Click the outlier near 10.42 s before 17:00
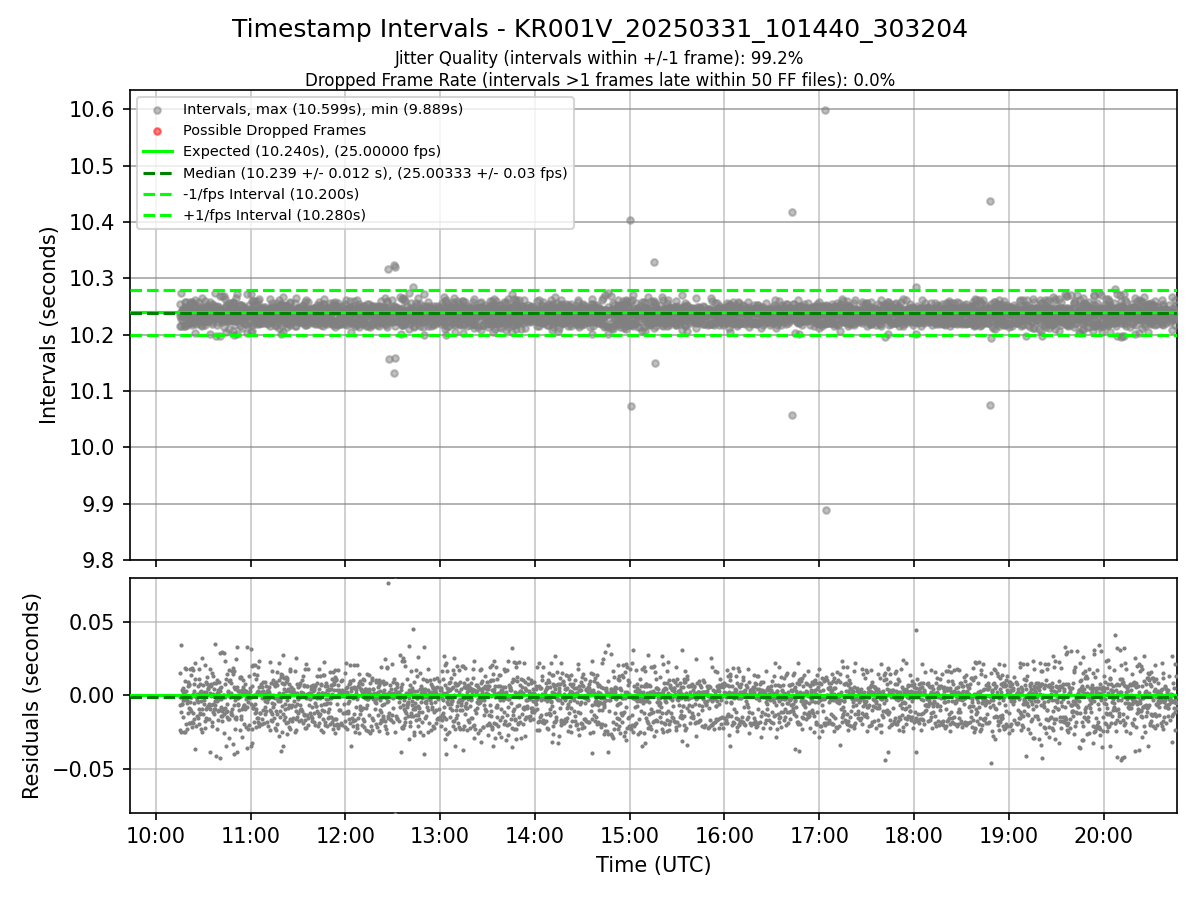This screenshot has width=1200, height=900. 792,212
